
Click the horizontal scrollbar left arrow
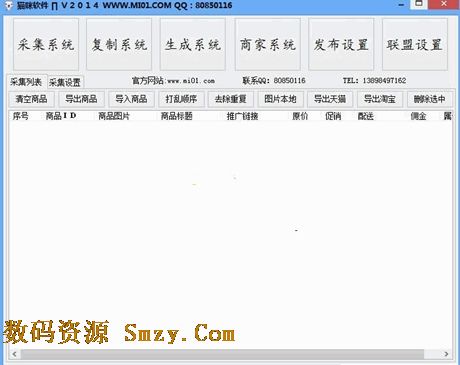point(14,354)
